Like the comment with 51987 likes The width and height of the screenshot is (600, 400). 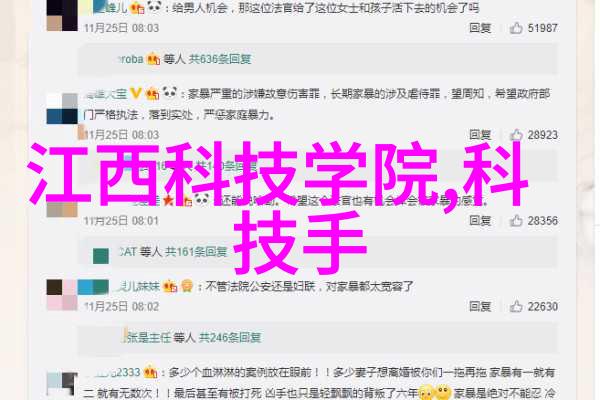tap(516, 28)
